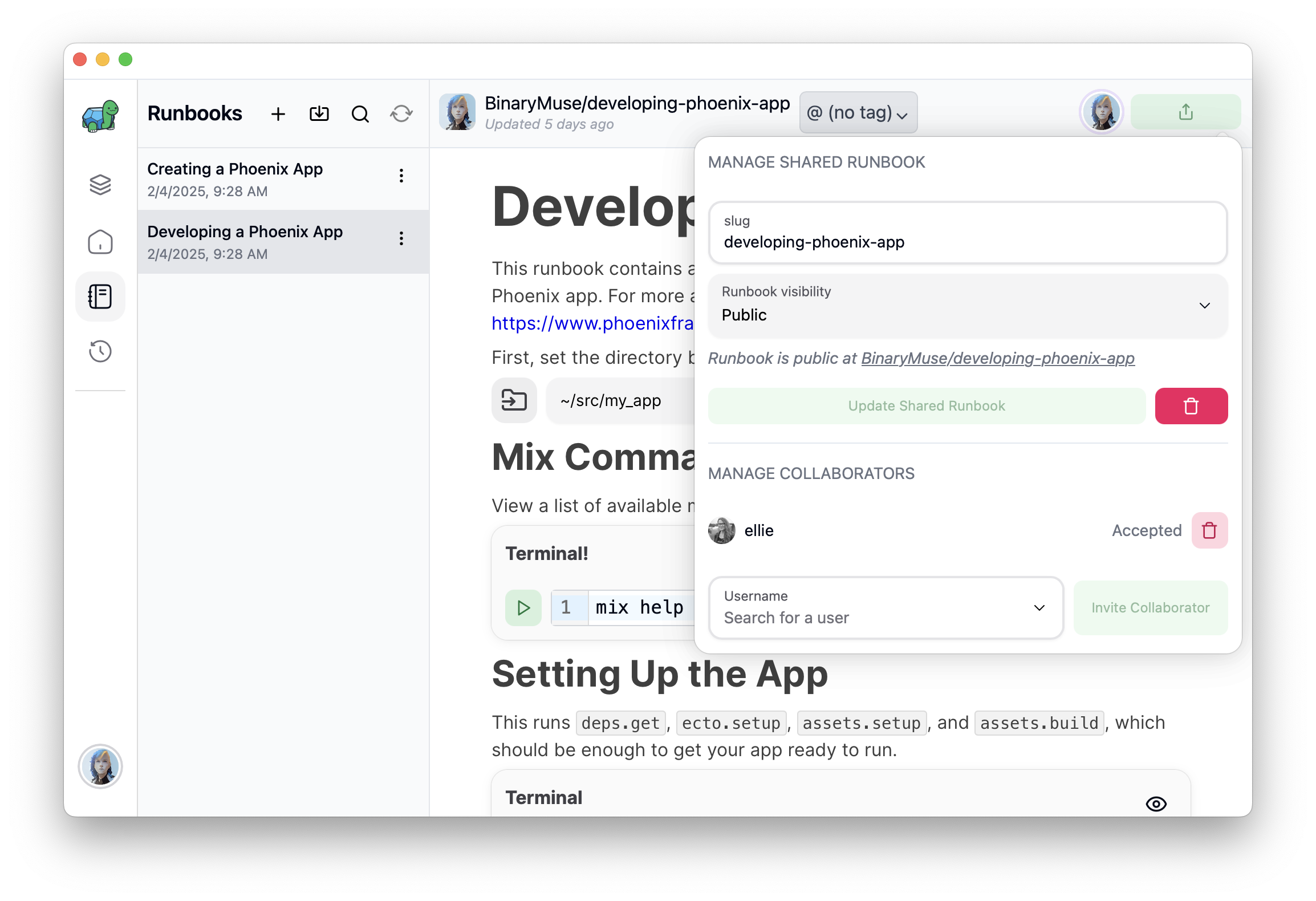
Task: Select the Developing a Phoenix App runbook
Action: 283,242
